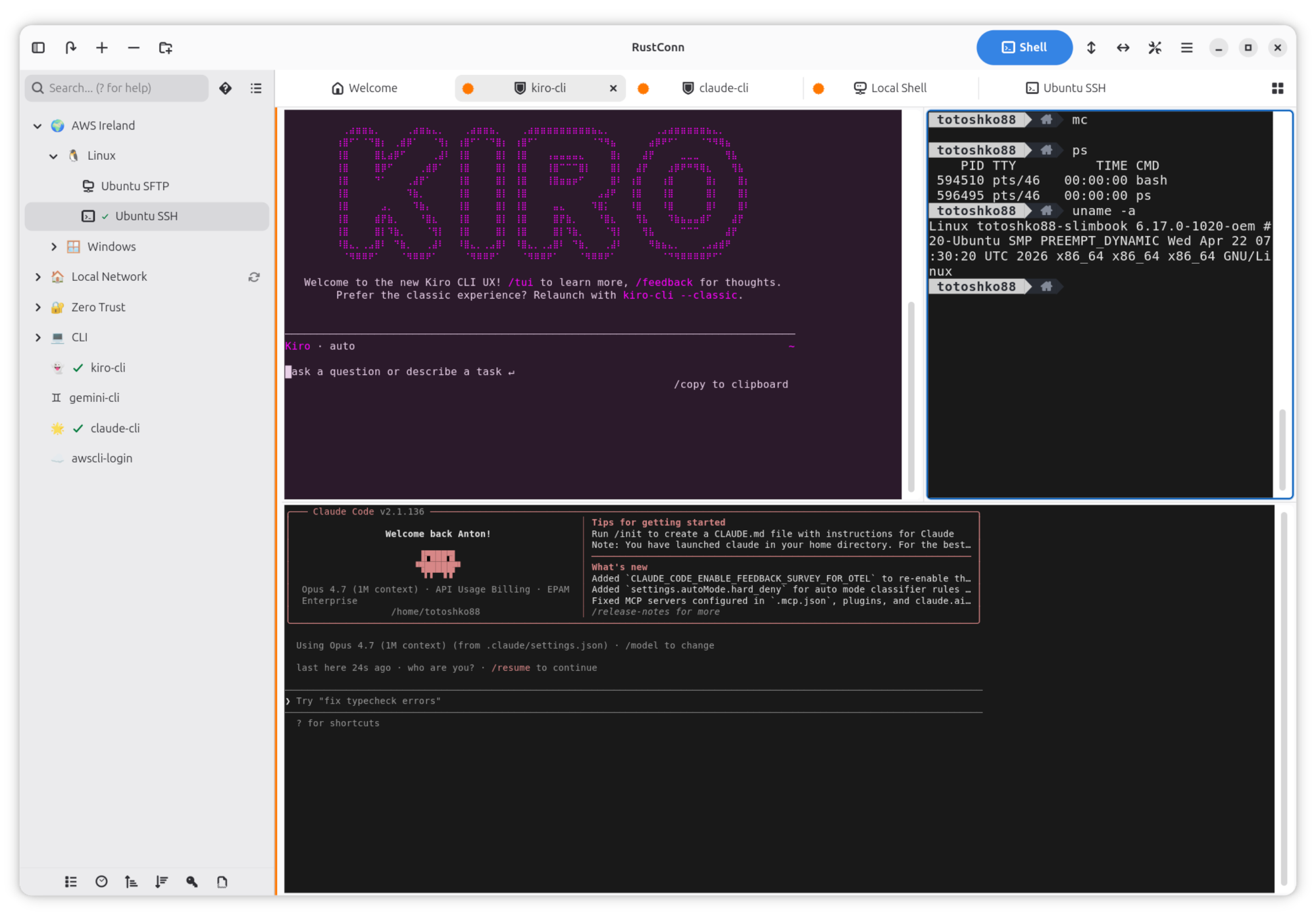This screenshot has height=921, width=1316.
Task: Click the Claude Code terminal pane scrollbar
Action: click(1284, 699)
